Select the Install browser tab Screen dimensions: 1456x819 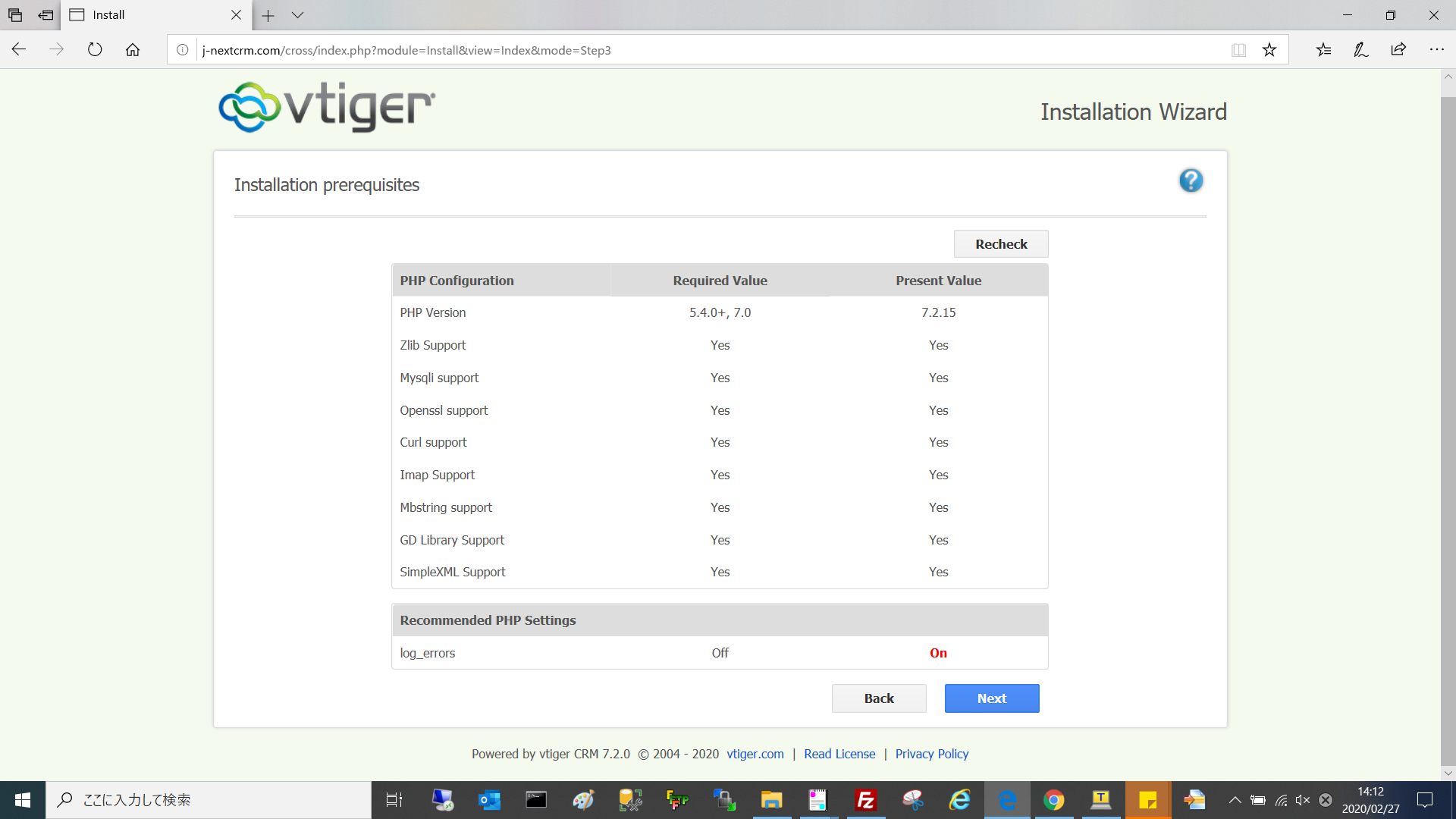155,15
